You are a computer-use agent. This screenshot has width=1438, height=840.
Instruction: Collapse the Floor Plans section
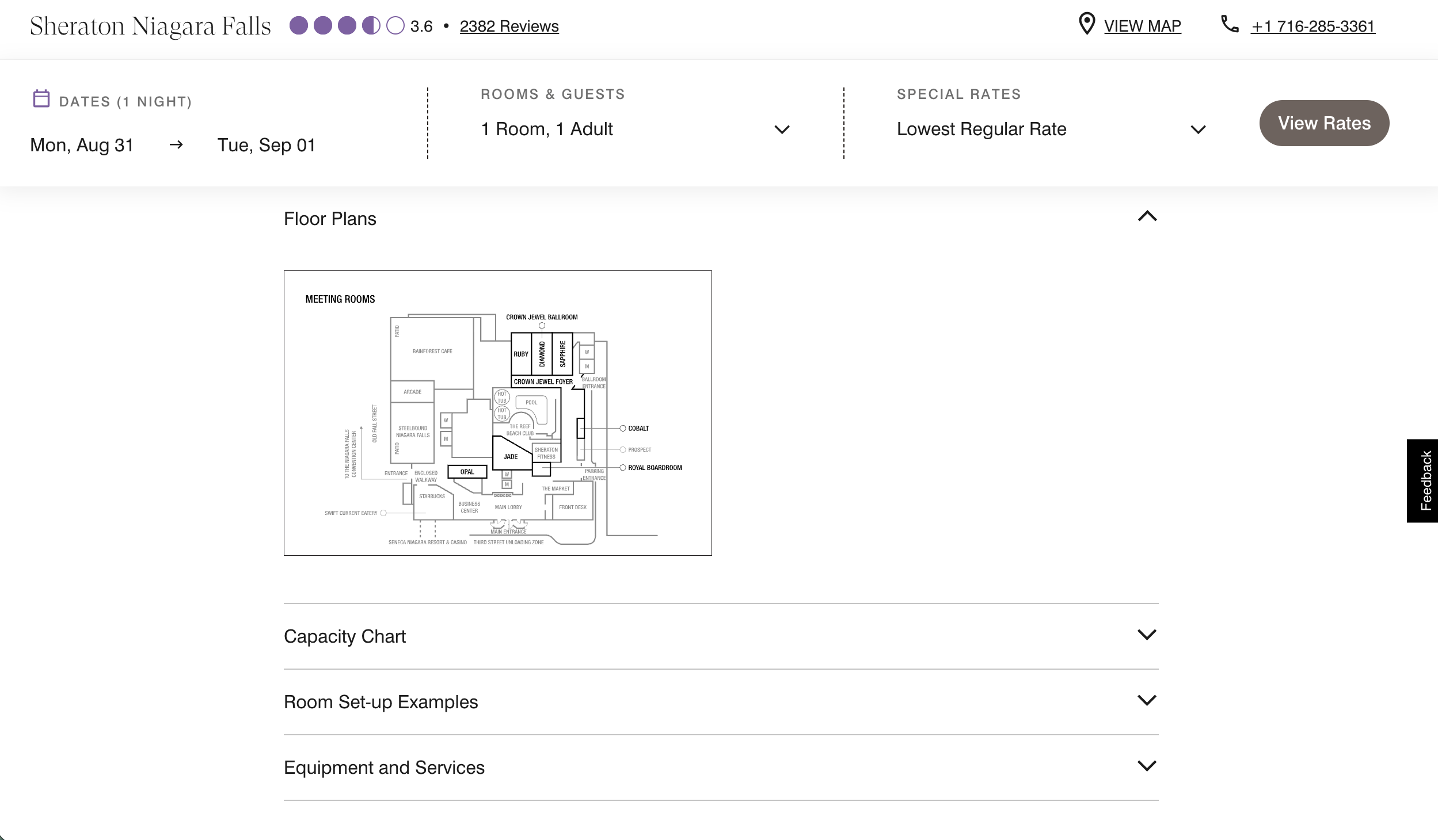(x=1147, y=216)
